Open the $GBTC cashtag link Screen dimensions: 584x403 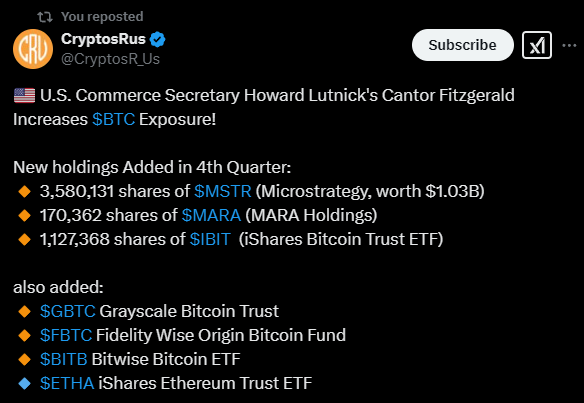(68, 311)
